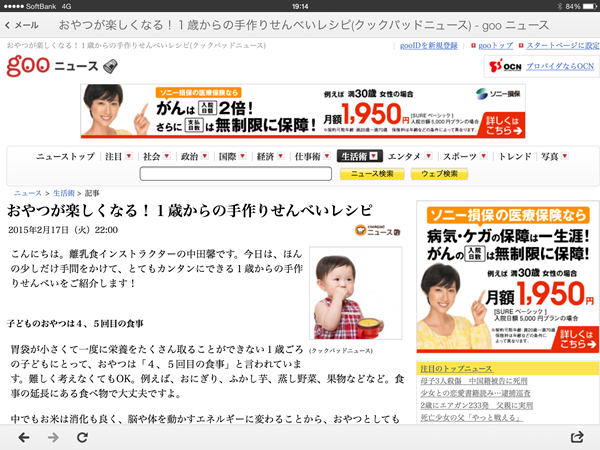The width and height of the screenshot is (600, 450).
Task: Select 写真 navigation item
Action: 549,157
